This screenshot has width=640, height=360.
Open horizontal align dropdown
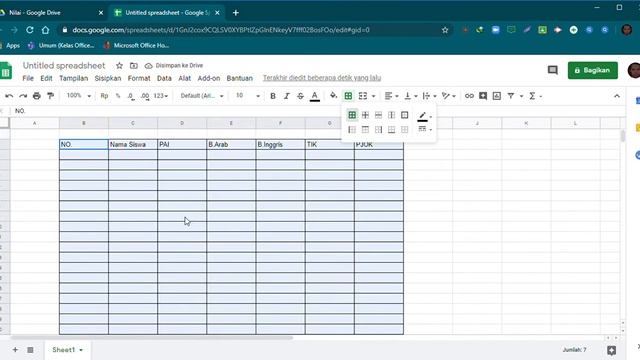(x=391, y=96)
